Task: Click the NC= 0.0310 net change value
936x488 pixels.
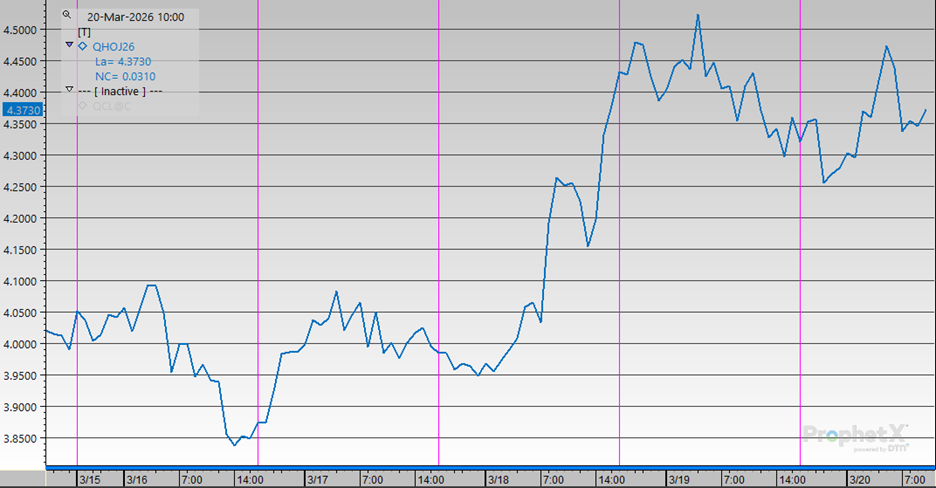Action: (x=124, y=76)
